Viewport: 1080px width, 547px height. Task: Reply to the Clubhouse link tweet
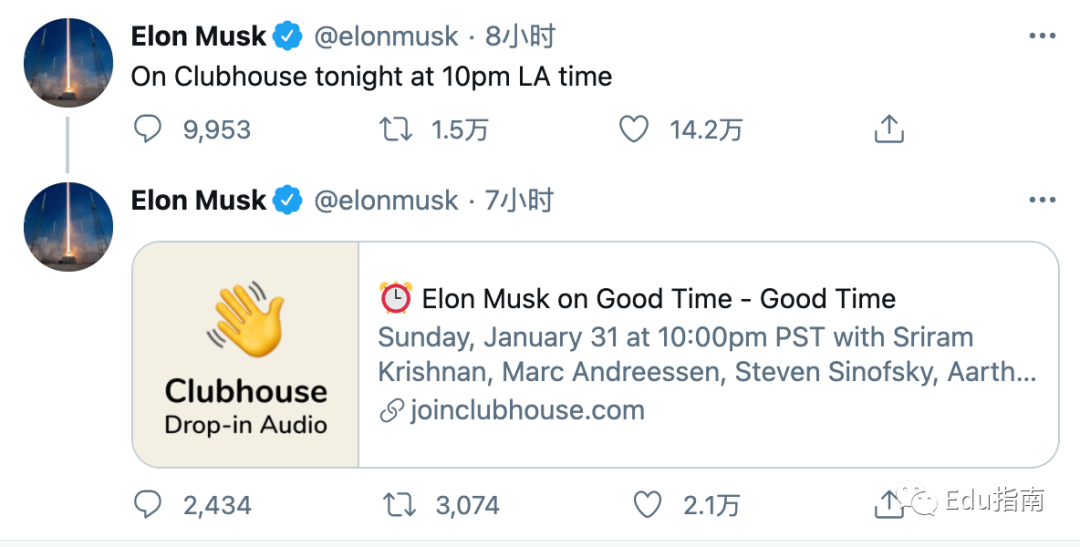(148, 505)
